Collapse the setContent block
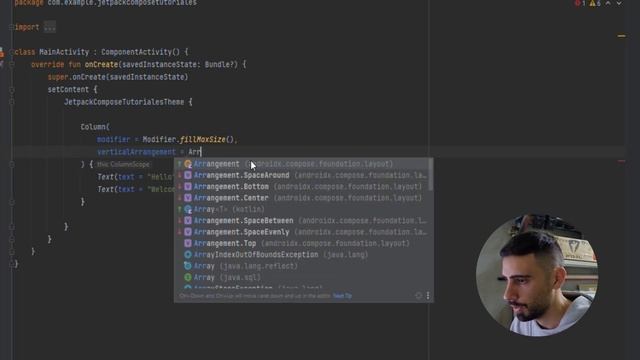This screenshot has width=640, height=360. (x=11, y=90)
